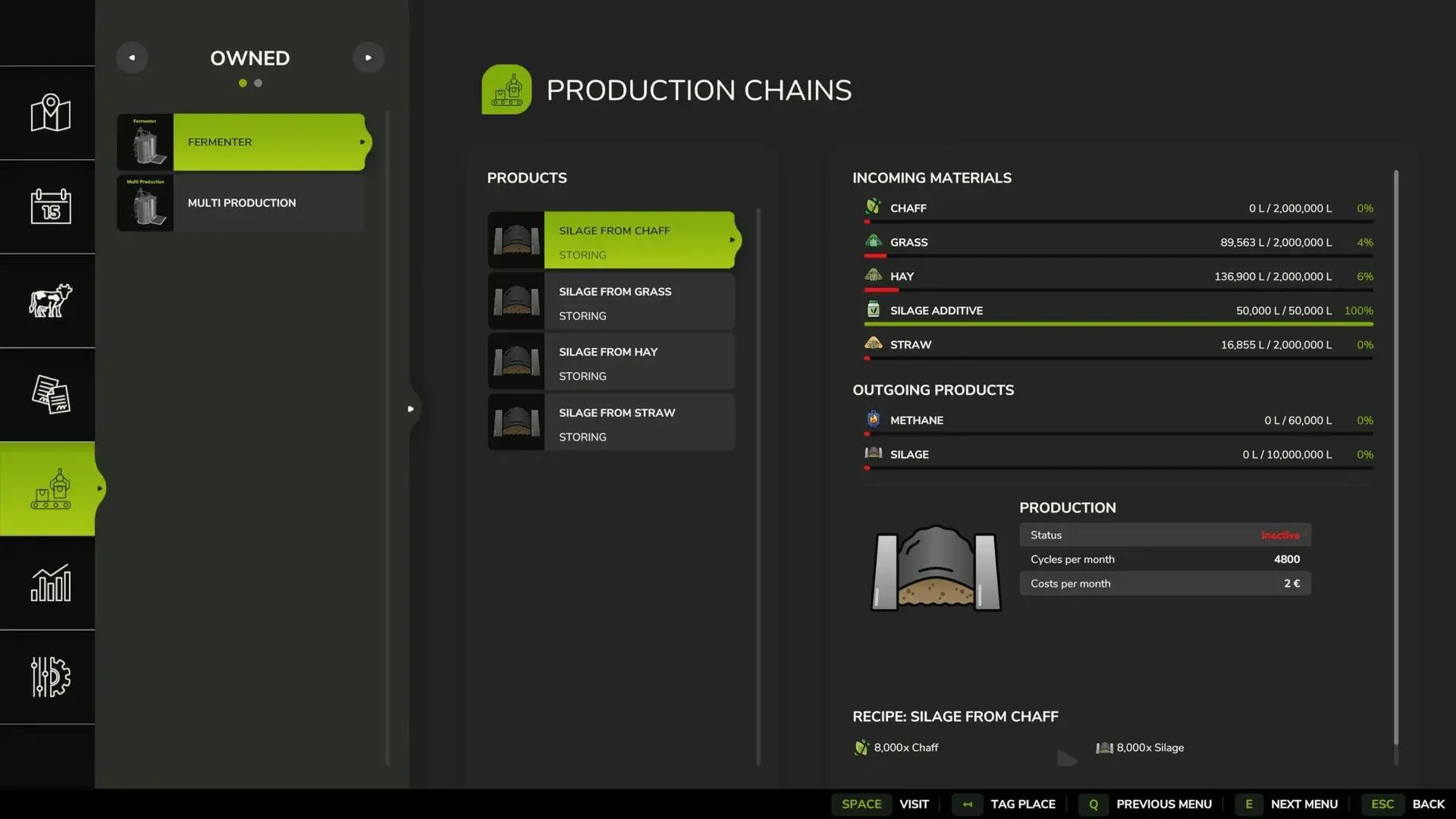Select the production chains factory sidebar icon
Image resolution: width=1456 pixels, height=819 pixels.
click(50, 488)
